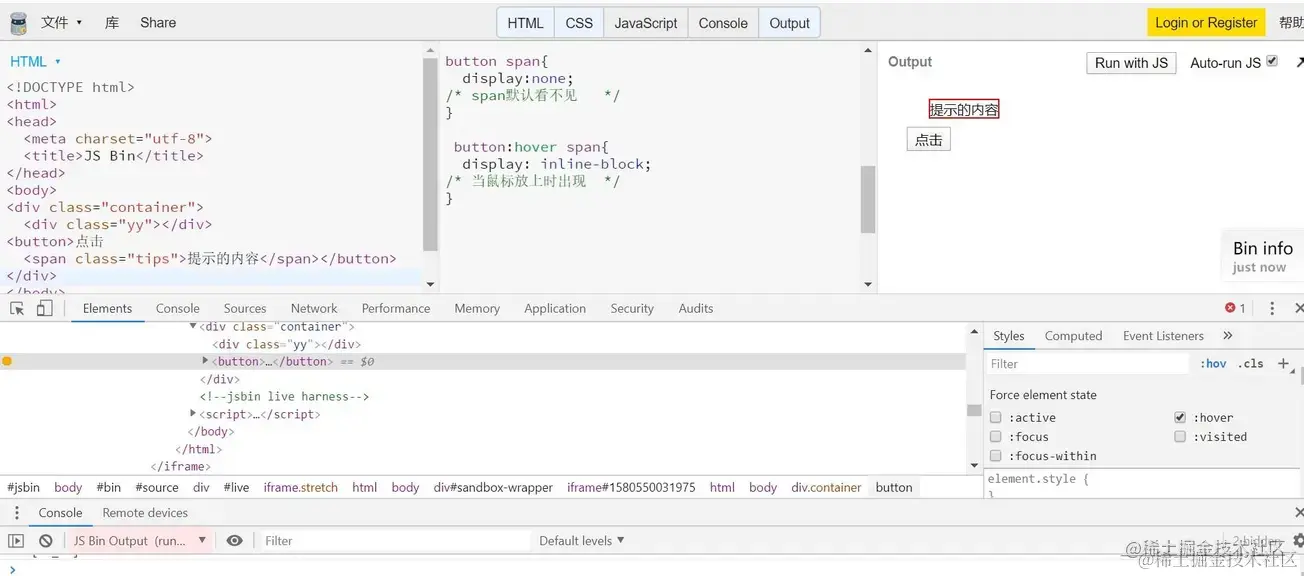
Task: Enable the :focus-within force state checkbox
Action: pos(996,456)
